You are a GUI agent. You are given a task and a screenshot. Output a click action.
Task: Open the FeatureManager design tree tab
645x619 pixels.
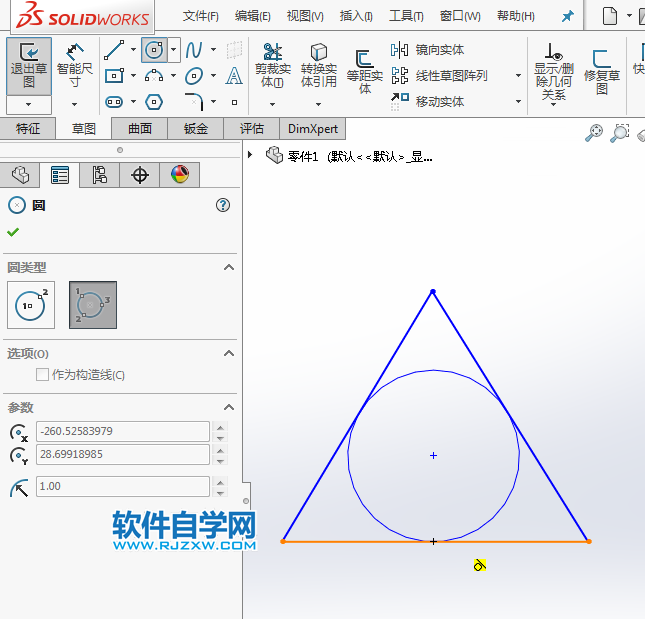(20, 175)
